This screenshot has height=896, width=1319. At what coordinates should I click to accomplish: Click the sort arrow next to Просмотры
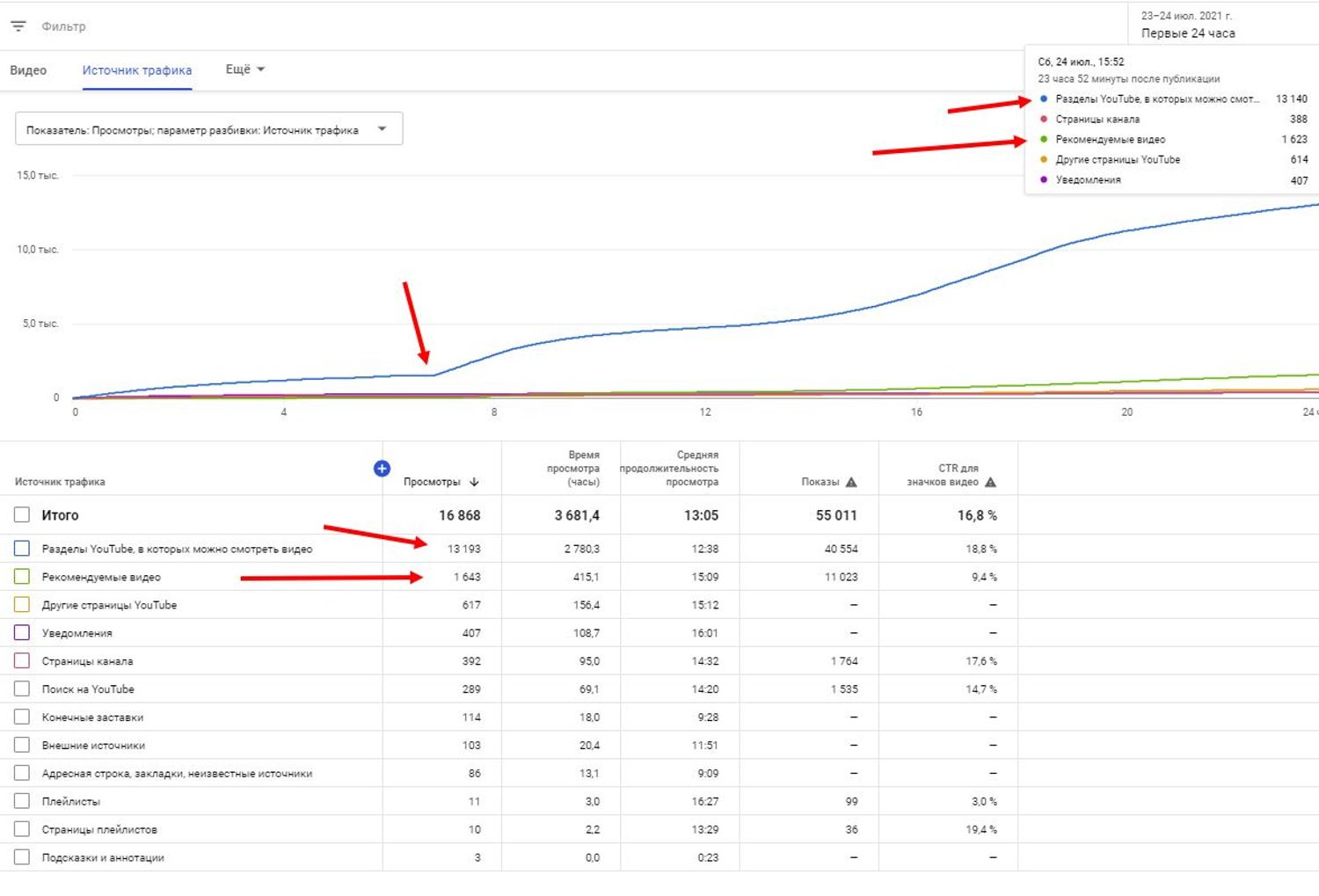point(474,482)
